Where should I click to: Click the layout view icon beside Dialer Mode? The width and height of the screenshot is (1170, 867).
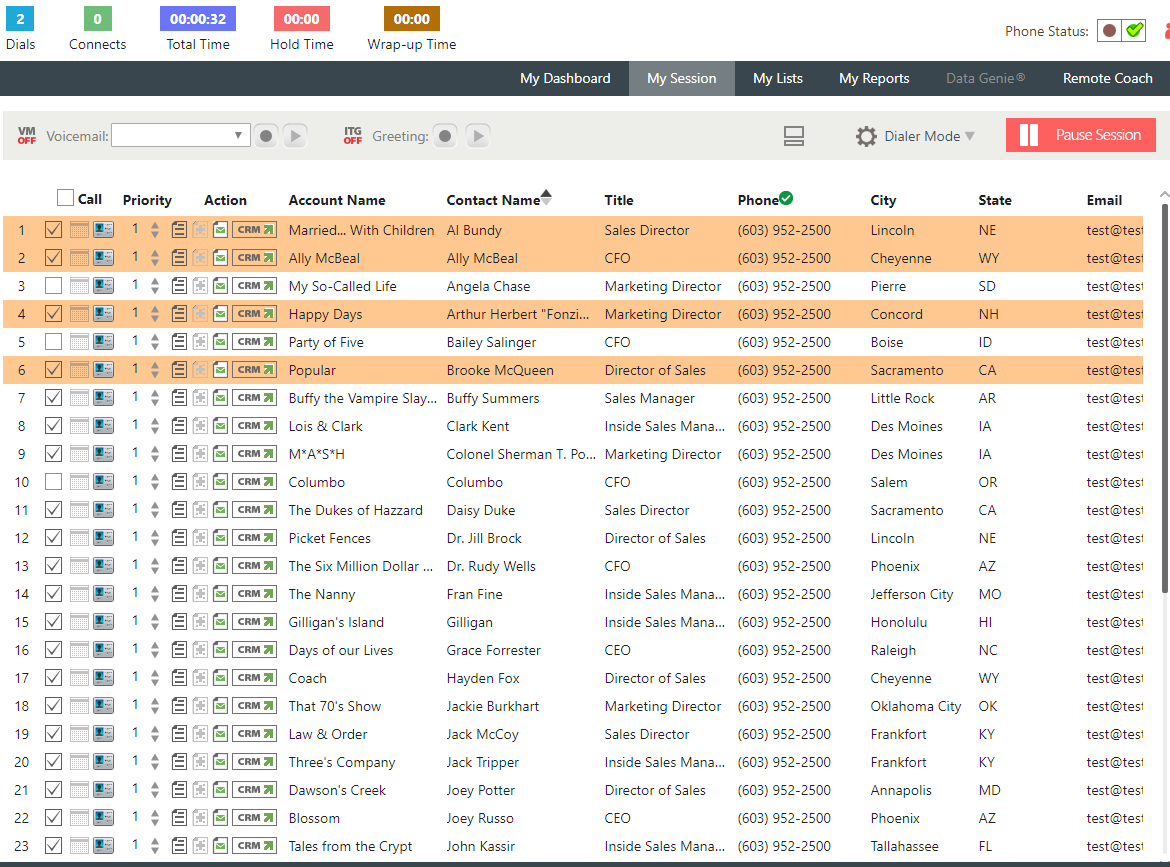(x=794, y=136)
